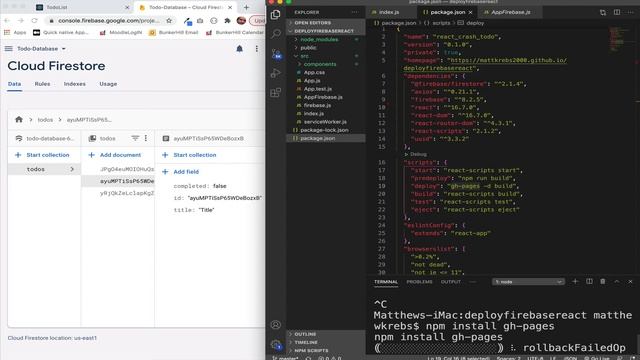The image size is (640, 360).
Task: Click Start collection in document pane
Action: point(189,155)
